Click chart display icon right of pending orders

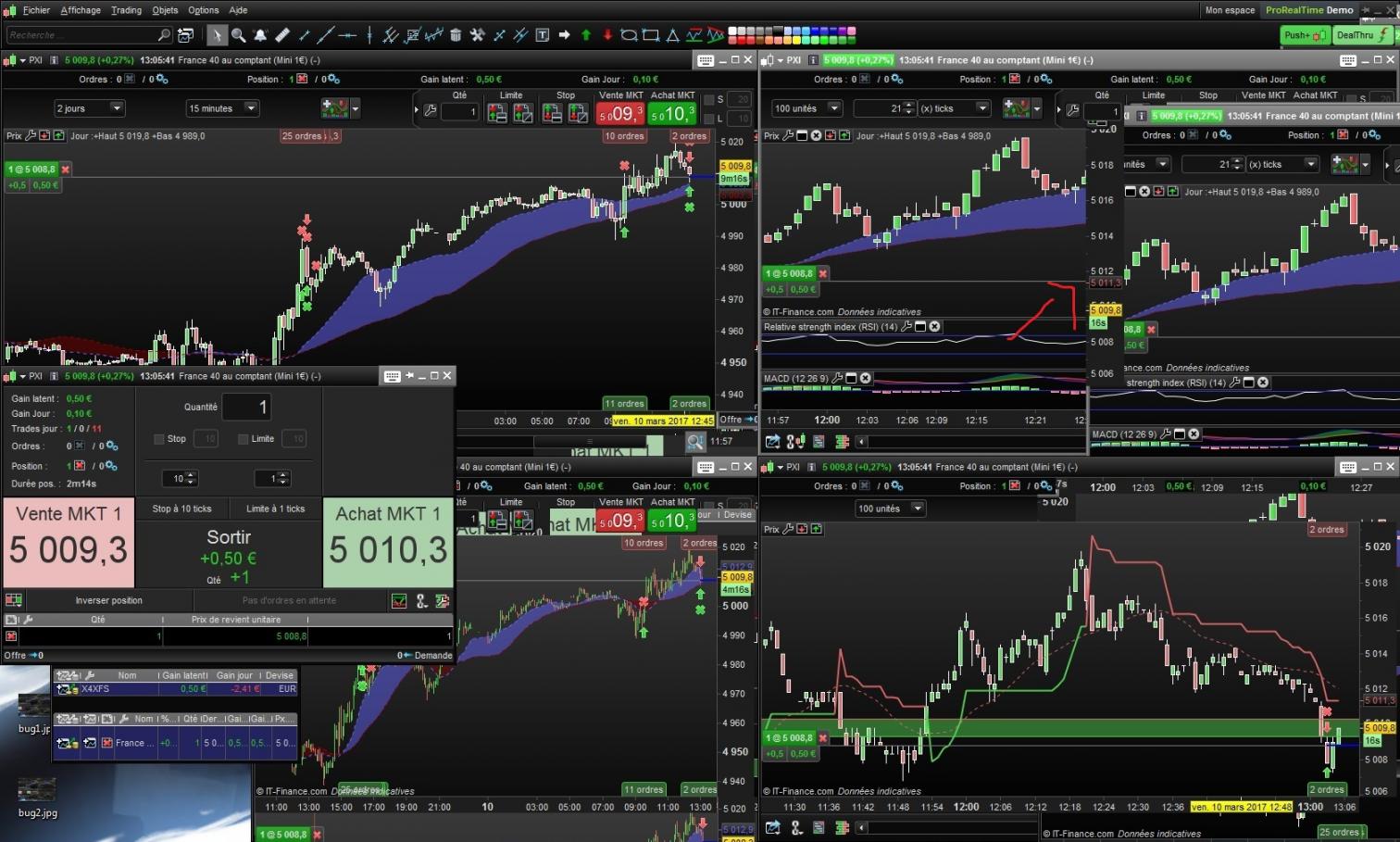tap(399, 601)
